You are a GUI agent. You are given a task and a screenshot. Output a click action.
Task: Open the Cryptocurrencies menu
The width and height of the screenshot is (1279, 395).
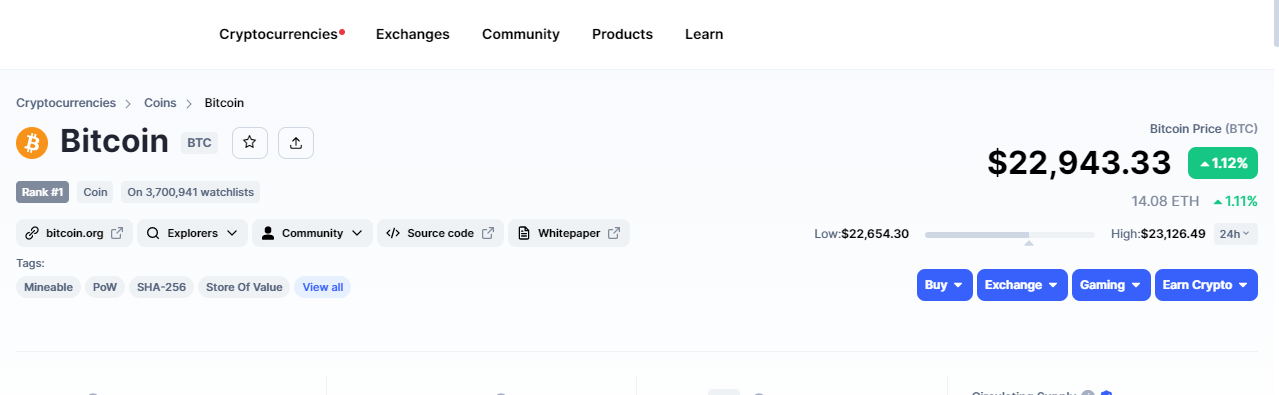[x=278, y=34]
